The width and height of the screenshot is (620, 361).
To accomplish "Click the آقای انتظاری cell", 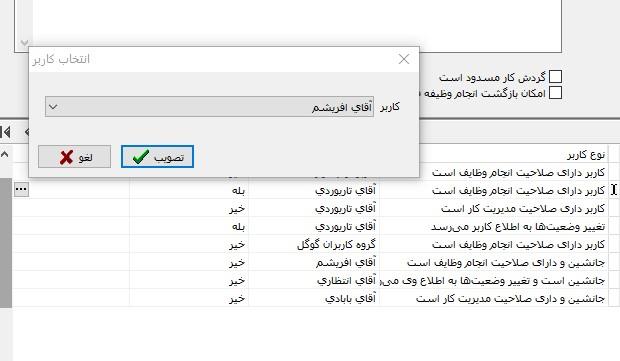I will pyautogui.click(x=346, y=280).
